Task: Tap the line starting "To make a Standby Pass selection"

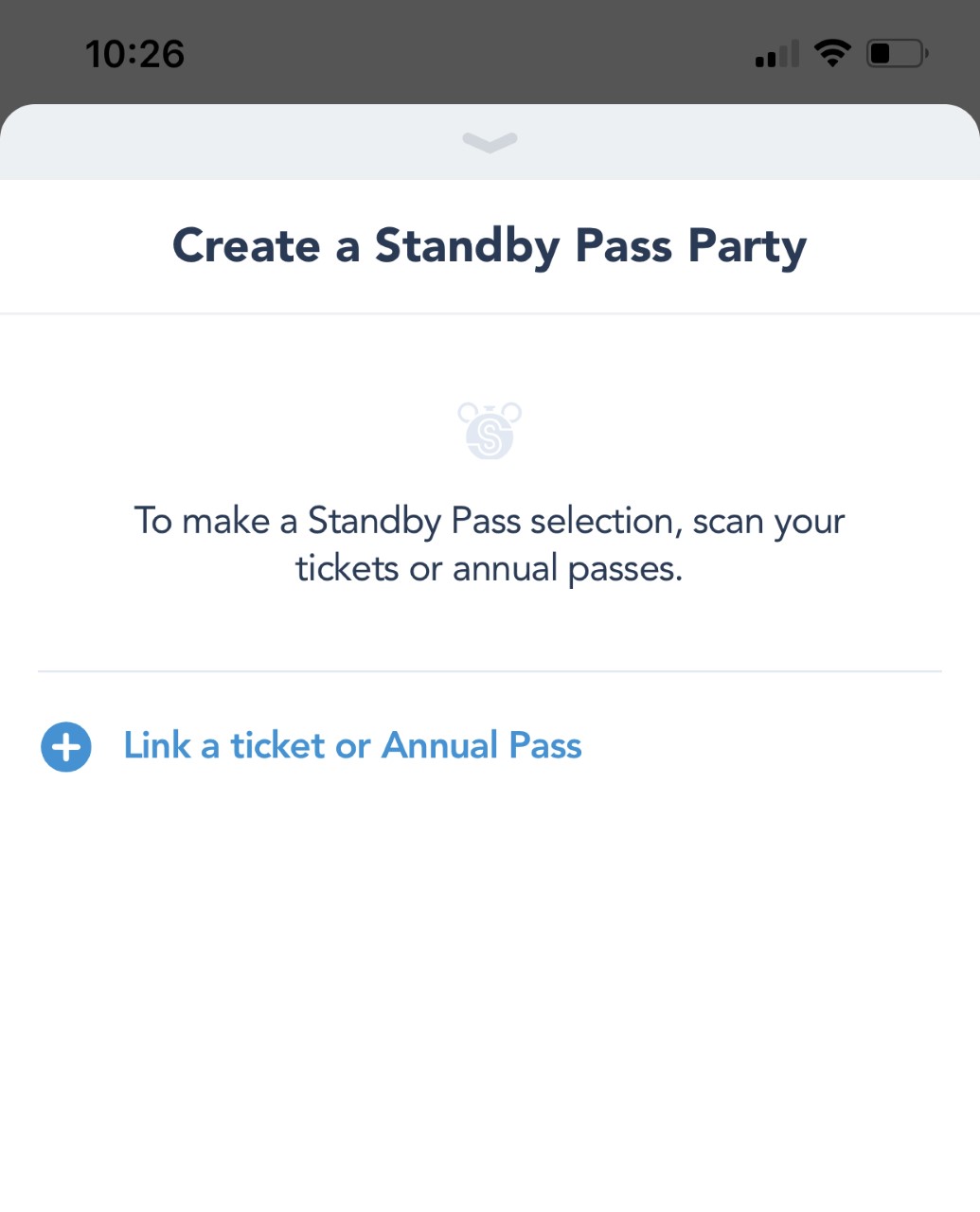Action: coord(490,521)
